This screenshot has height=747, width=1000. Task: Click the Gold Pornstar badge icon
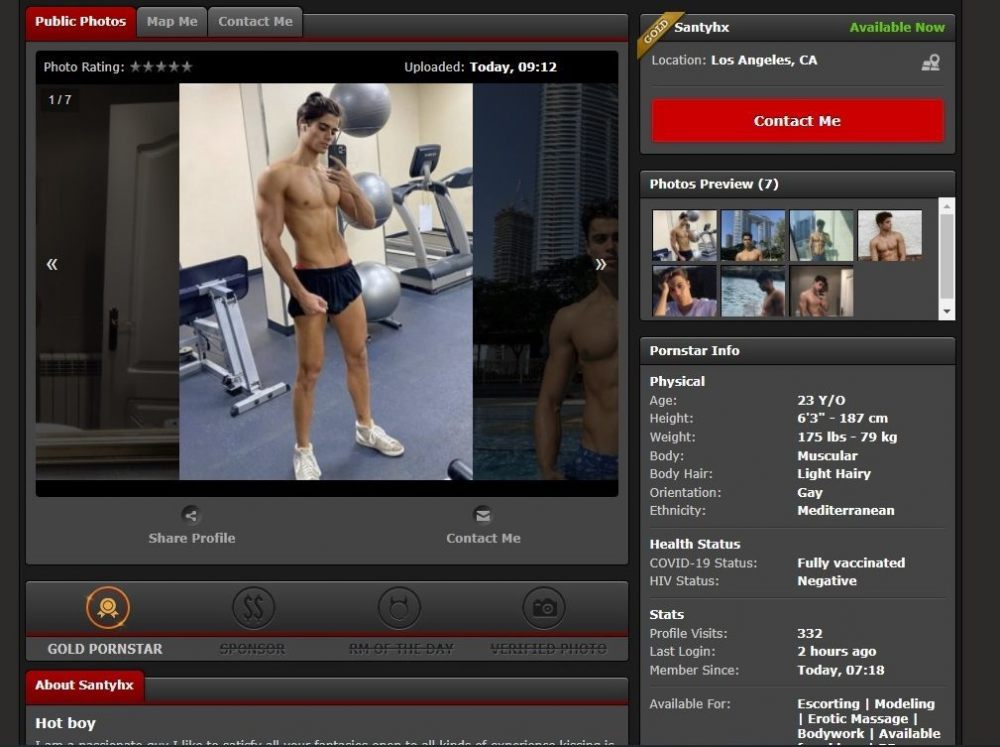click(x=107, y=608)
